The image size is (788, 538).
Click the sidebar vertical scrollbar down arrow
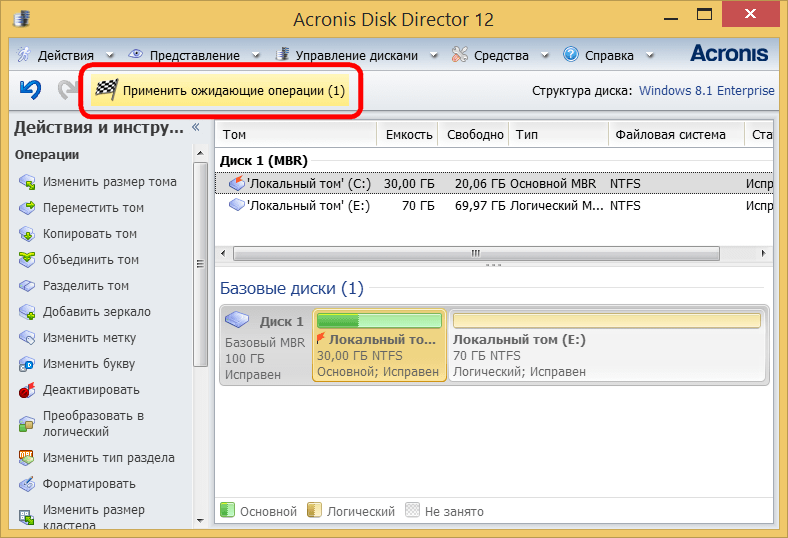pyautogui.click(x=200, y=519)
